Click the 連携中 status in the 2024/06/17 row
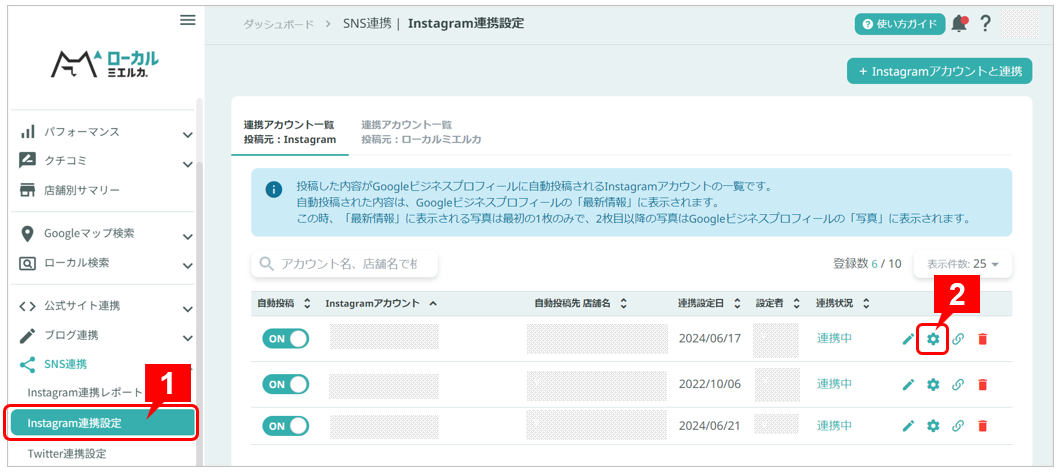This screenshot has height=475, width=1061. click(834, 339)
